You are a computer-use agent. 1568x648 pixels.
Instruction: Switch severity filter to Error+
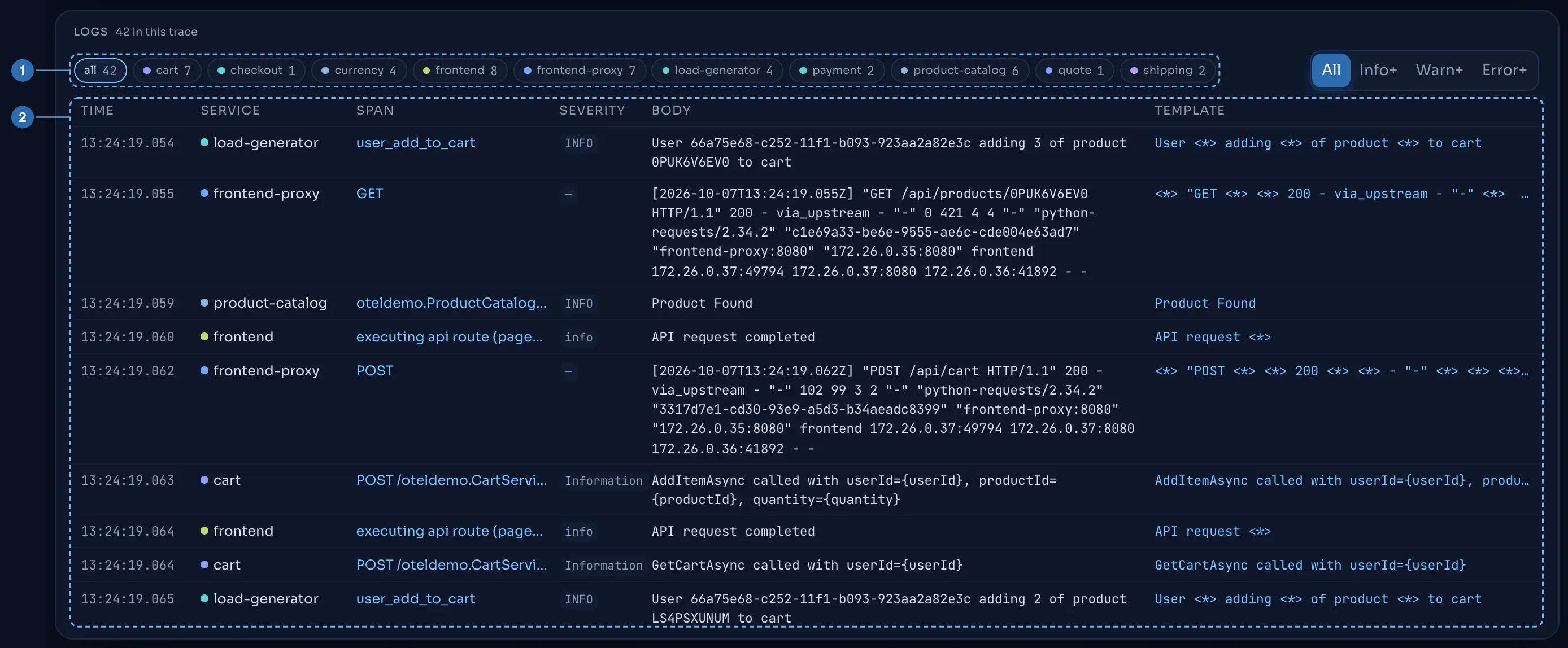[1504, 71]
